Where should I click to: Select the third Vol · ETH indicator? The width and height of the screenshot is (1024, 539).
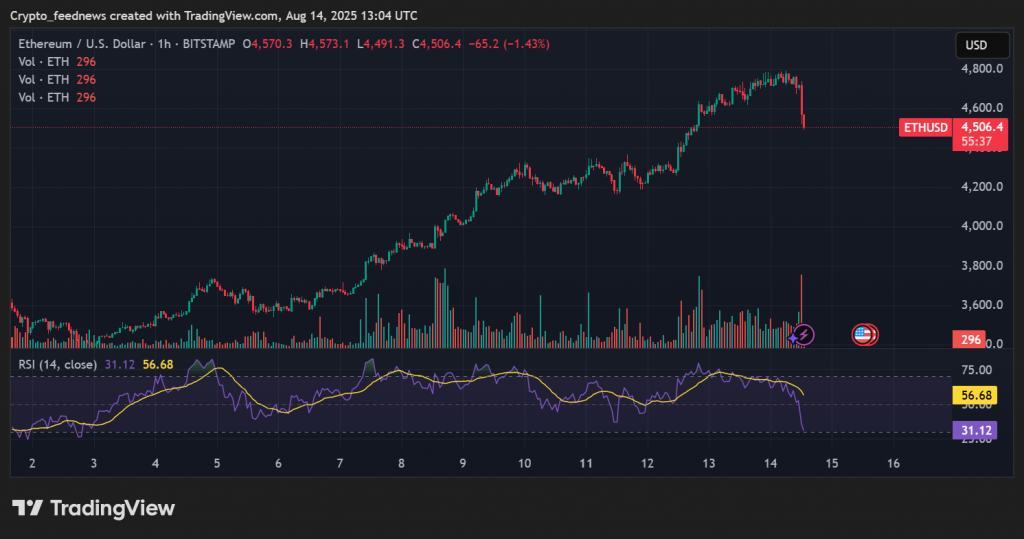click(x=45, y=97)
